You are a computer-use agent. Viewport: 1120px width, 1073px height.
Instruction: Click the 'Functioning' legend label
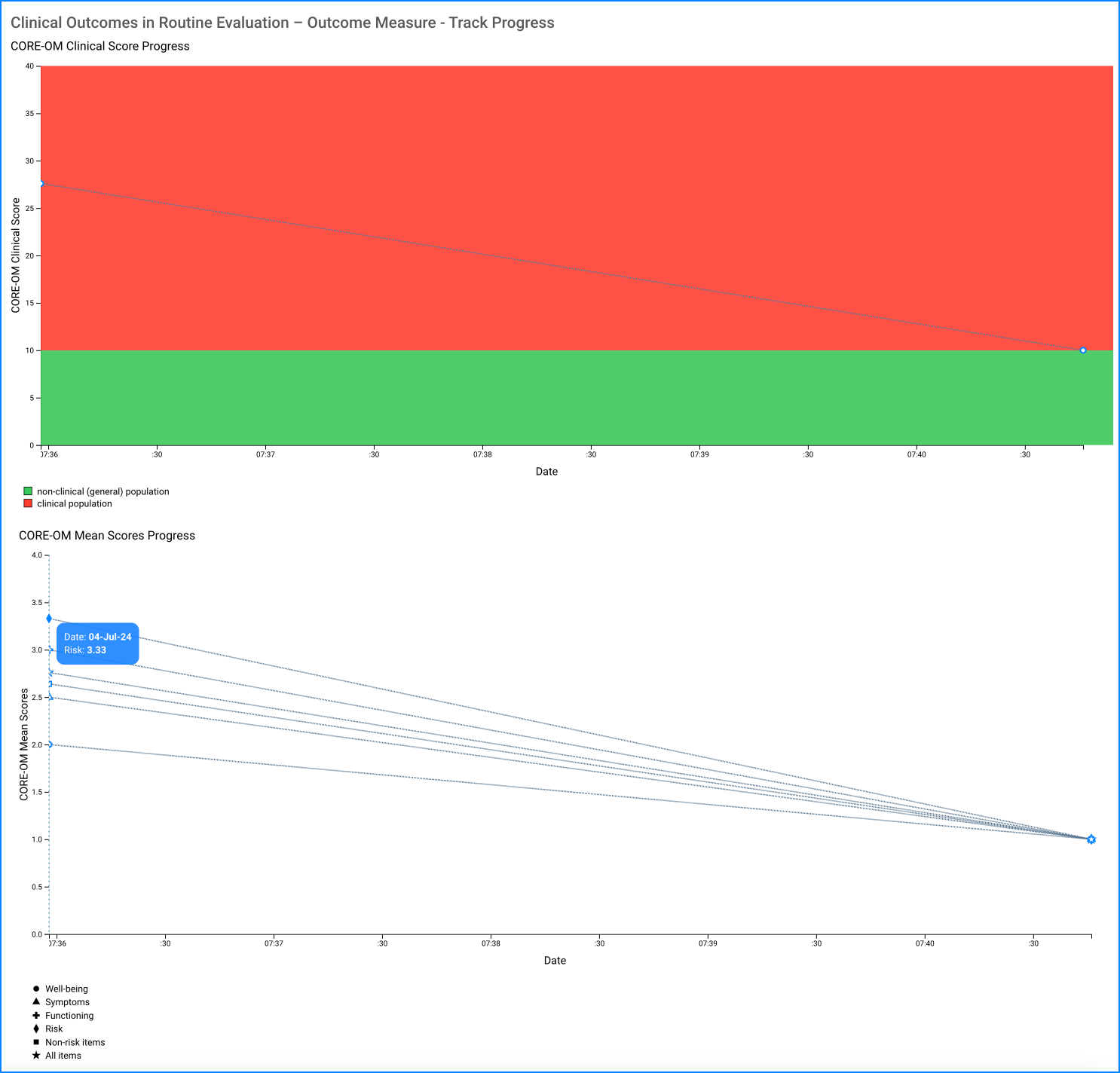[69, 1016]
